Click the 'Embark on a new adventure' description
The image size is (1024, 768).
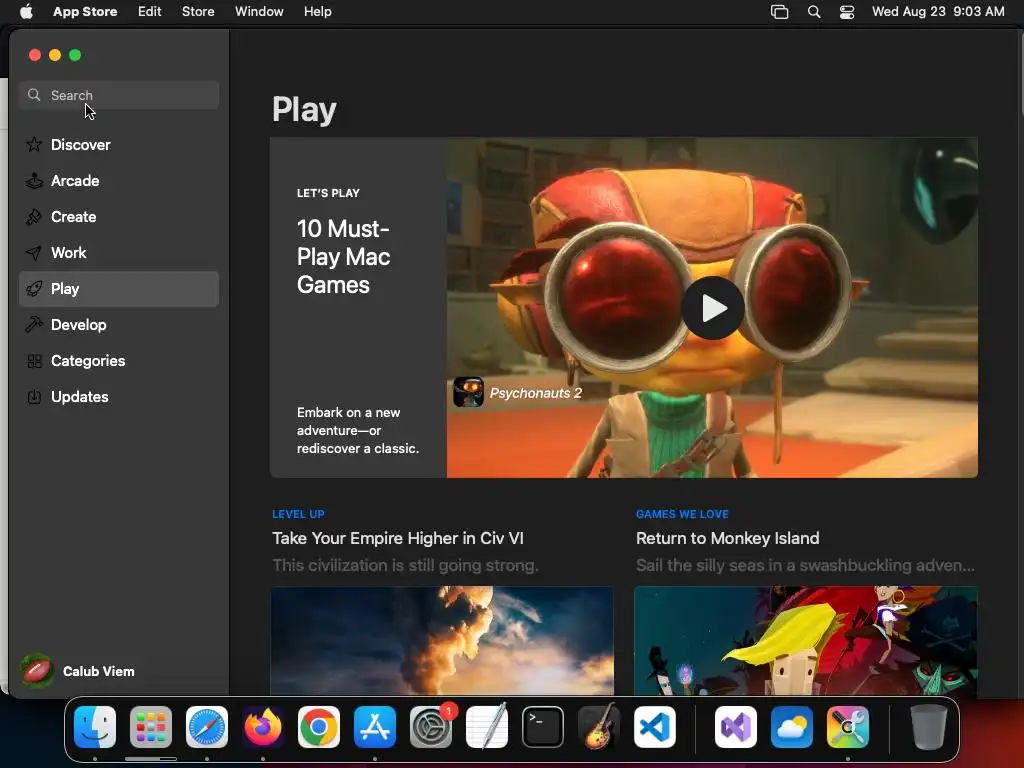click(x=358, y=430)
